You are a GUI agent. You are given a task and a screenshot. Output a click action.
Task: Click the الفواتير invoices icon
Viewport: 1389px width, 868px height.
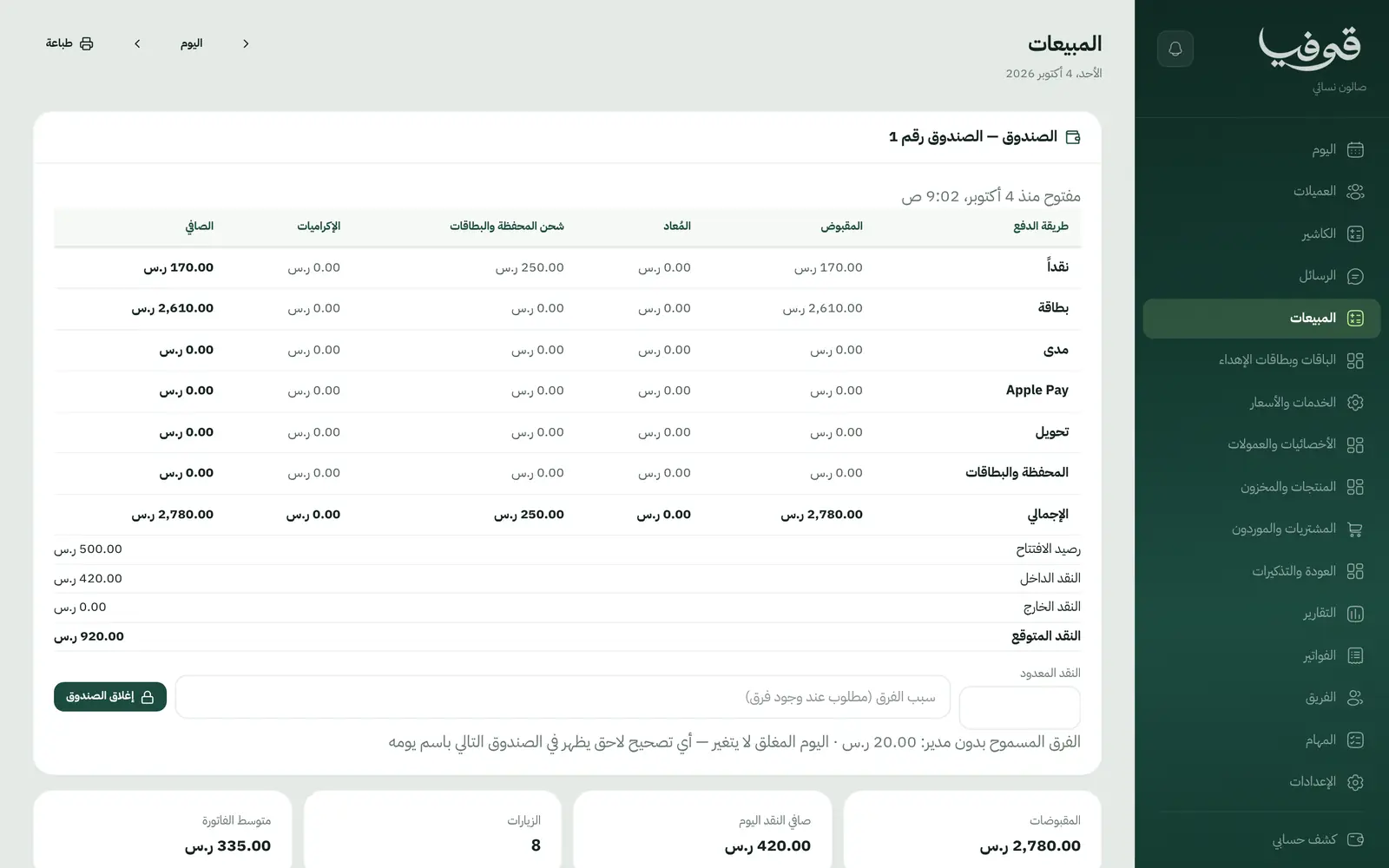tap(1355, 655)
